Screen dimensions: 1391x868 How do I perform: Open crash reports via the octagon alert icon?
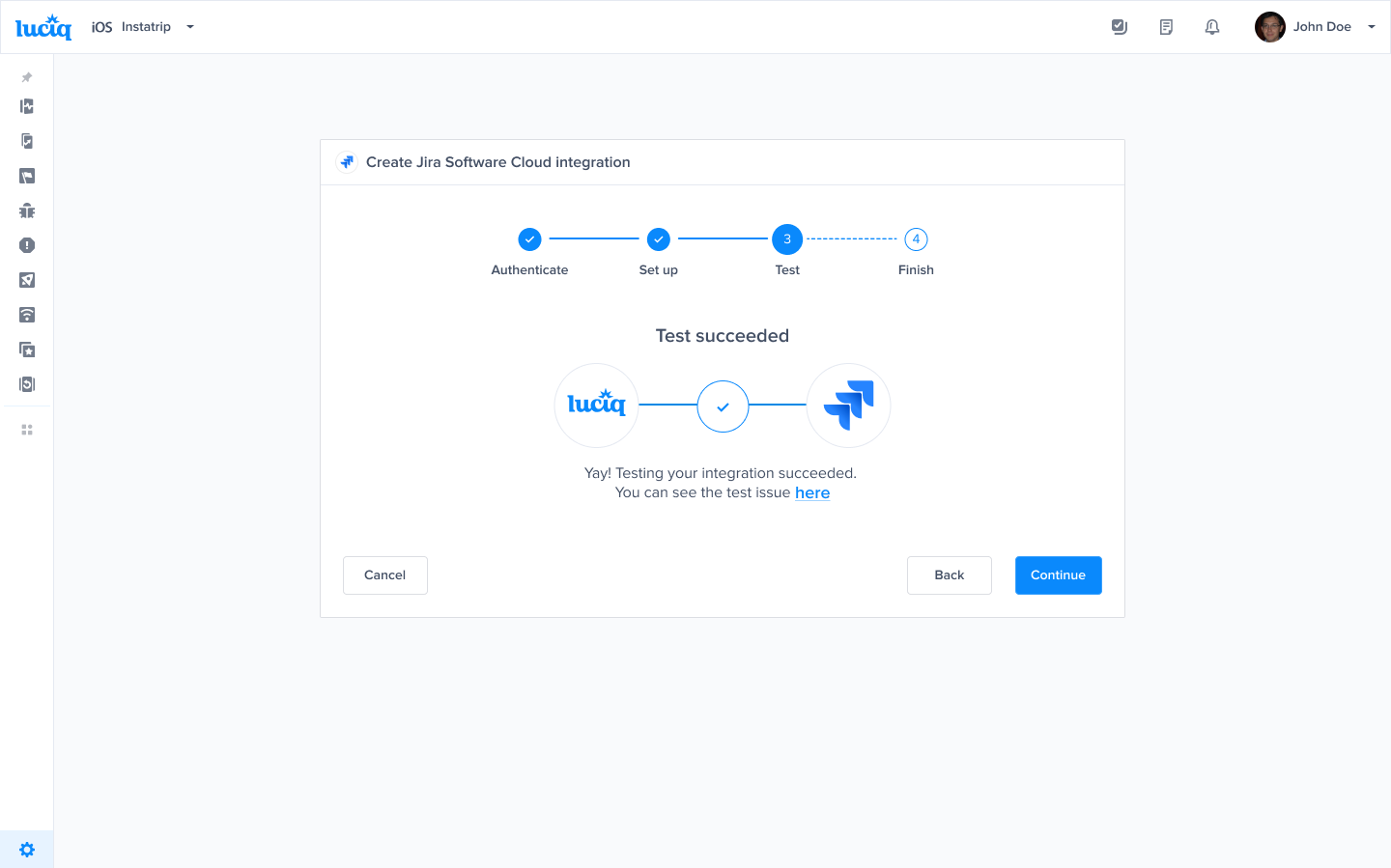[27, 245]
